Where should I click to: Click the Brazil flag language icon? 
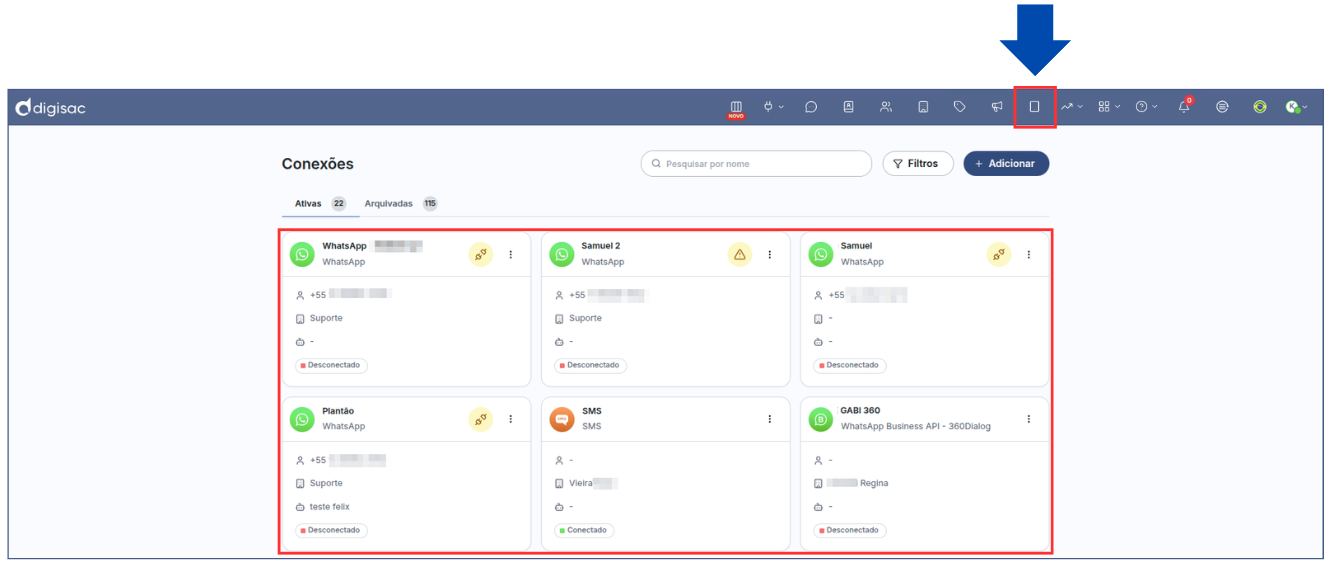click(x=1260, y=107)
